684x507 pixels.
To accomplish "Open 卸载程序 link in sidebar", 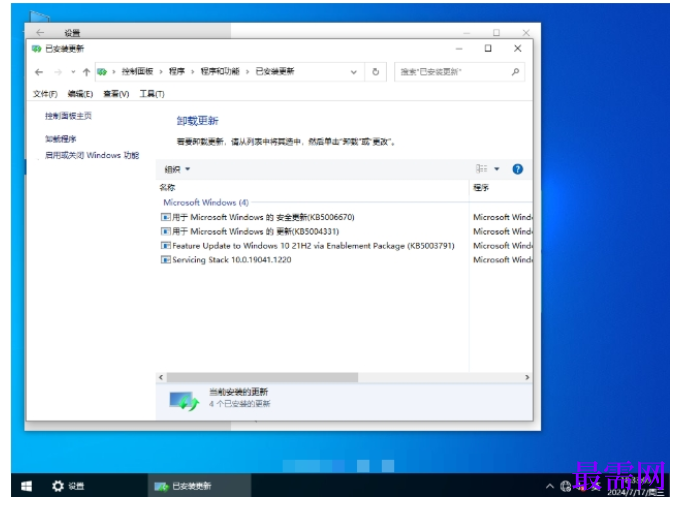I will click(x=60, y=139).
